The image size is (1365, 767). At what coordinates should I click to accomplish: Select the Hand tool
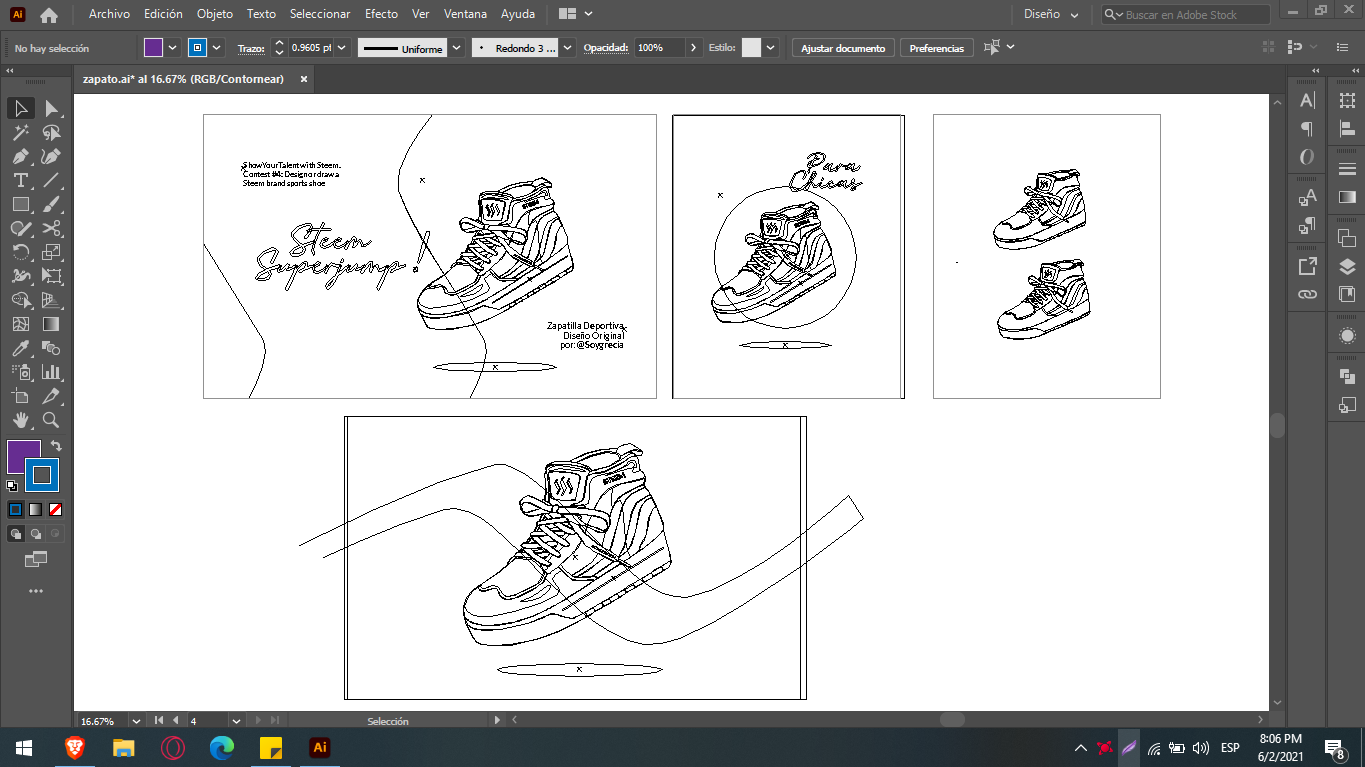20,420
